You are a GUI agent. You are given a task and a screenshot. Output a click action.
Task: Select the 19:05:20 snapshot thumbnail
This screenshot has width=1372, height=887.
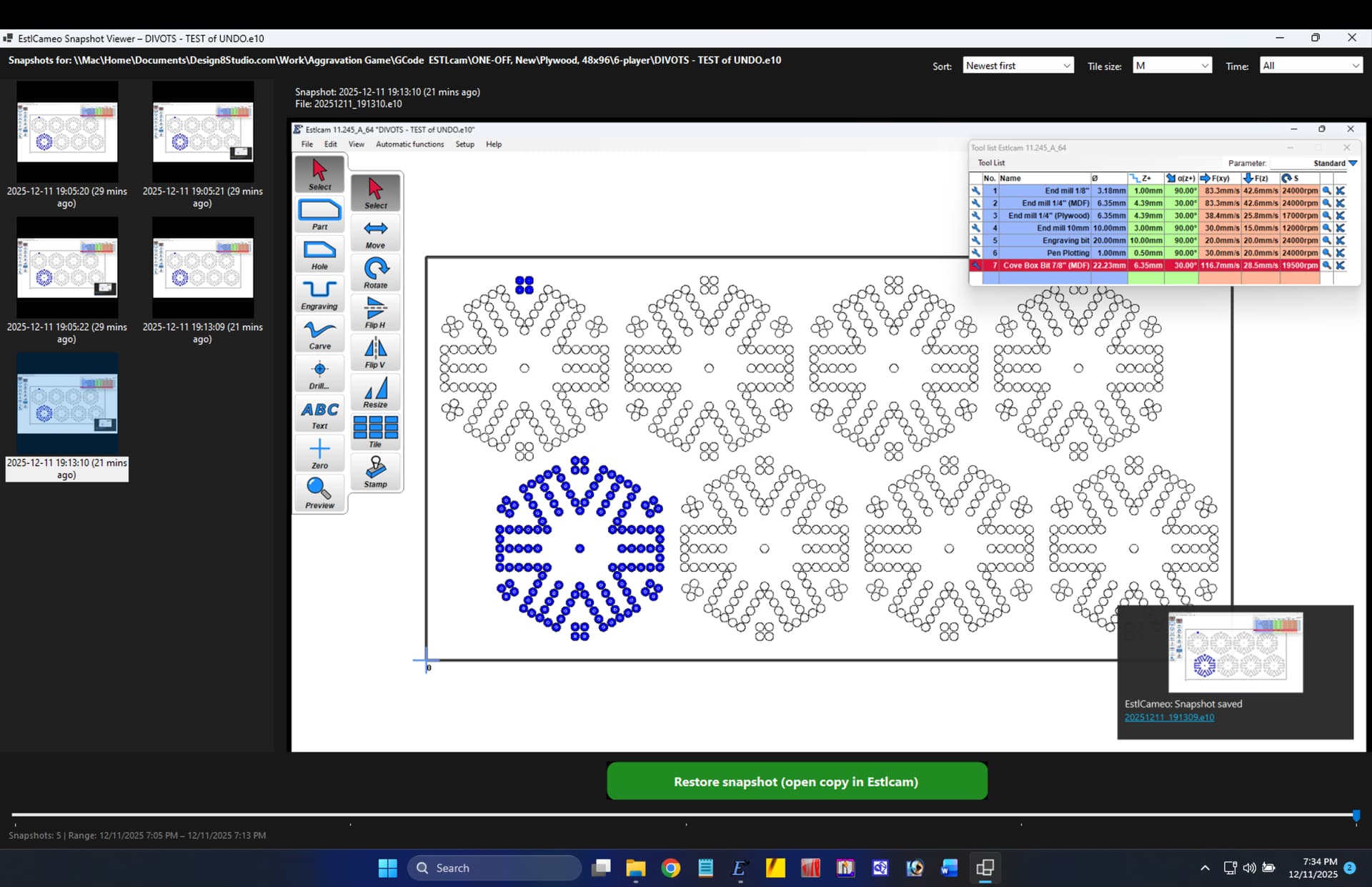tap(67, 132)
